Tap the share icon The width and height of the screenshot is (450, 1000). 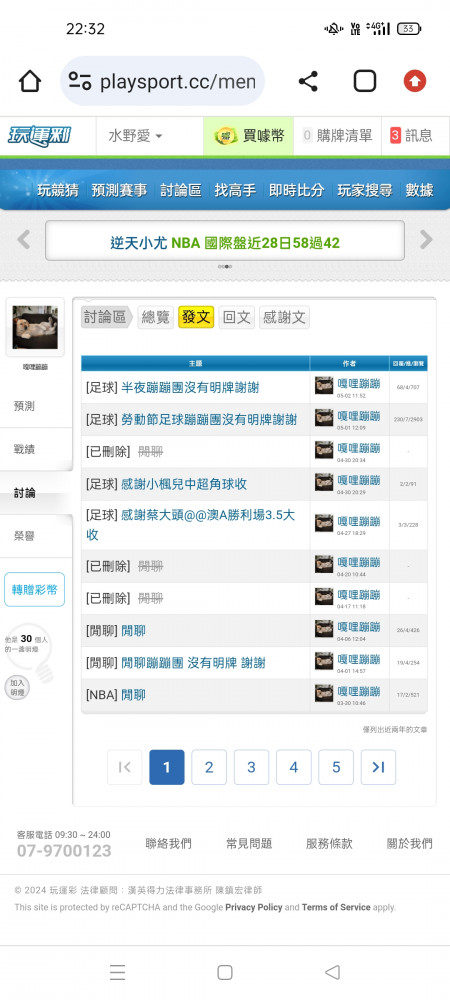(x=308, y=82)
